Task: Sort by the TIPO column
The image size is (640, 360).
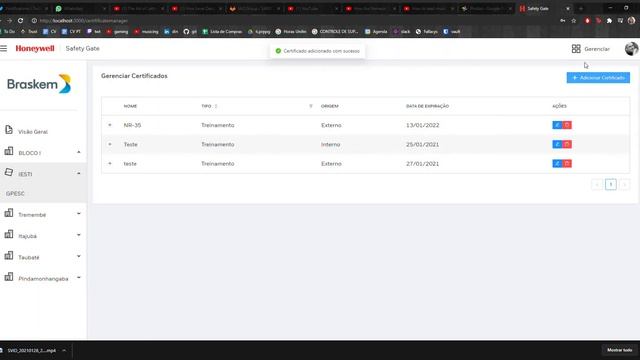Action: pos(216,106)
